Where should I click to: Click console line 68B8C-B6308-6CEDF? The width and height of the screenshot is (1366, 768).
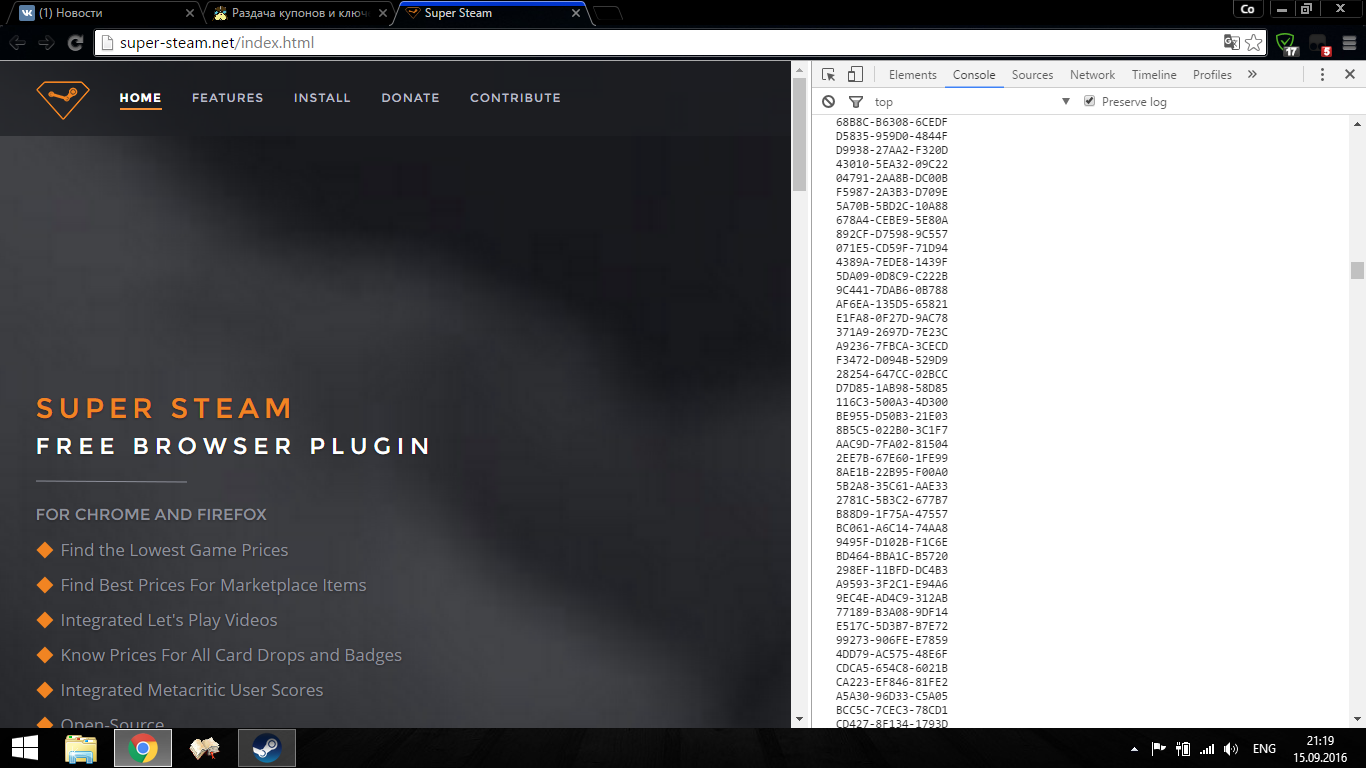892,122
